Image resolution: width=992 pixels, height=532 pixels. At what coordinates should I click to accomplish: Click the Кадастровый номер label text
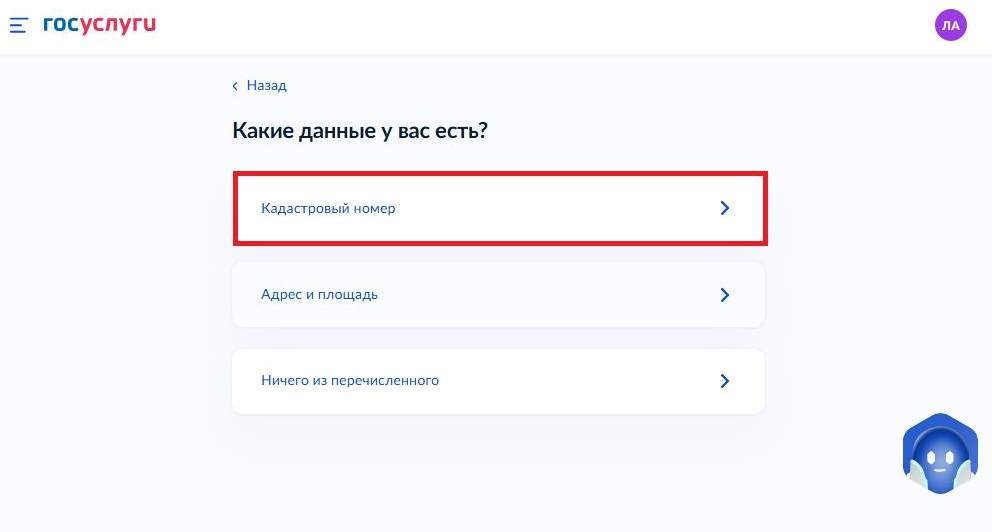tap(328, 209)
